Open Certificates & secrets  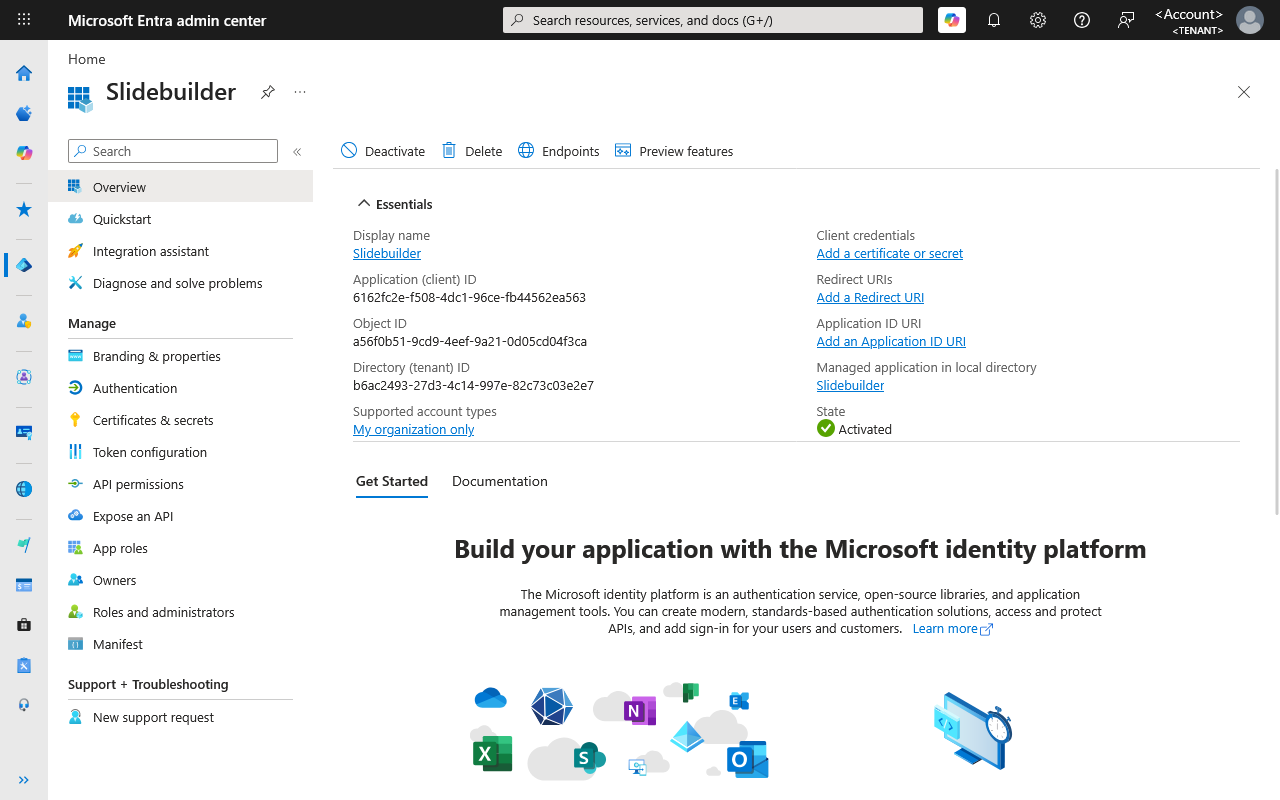pyautogui.click(x=180, y=420)
